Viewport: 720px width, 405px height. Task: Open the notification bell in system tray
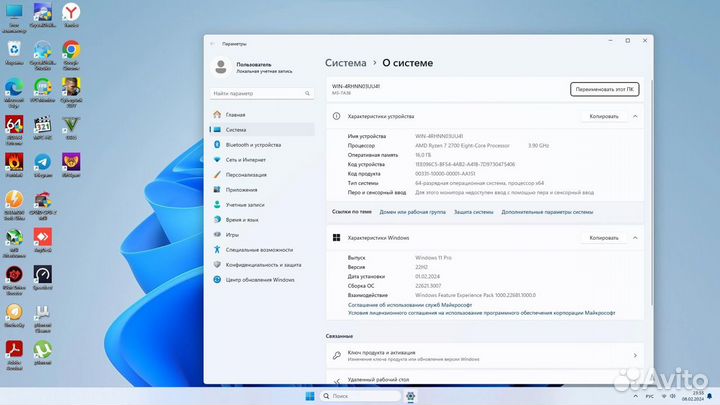pos(710,396)
